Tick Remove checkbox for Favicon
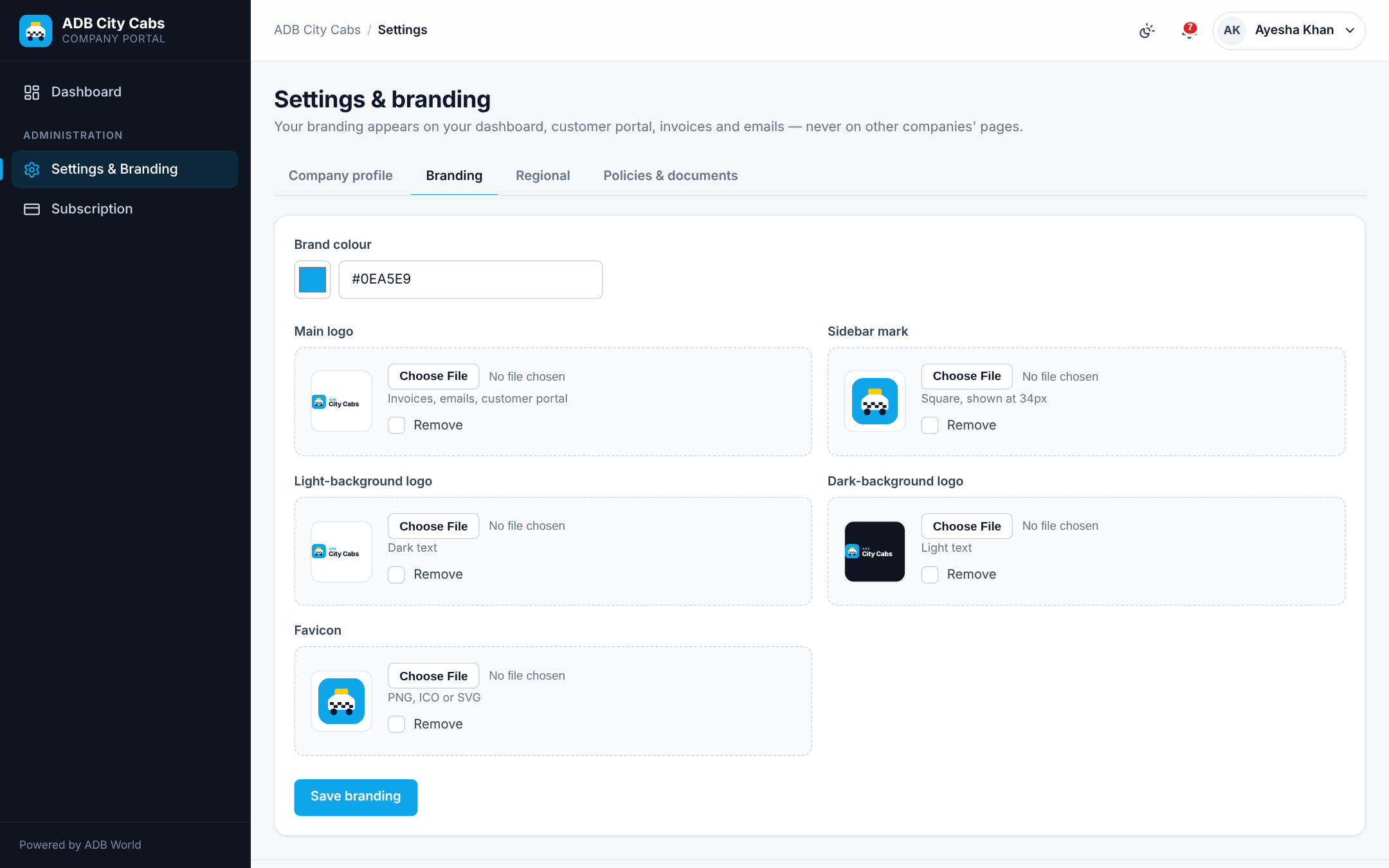Viewport: 1389px width, 868px height. click(397, 724)
